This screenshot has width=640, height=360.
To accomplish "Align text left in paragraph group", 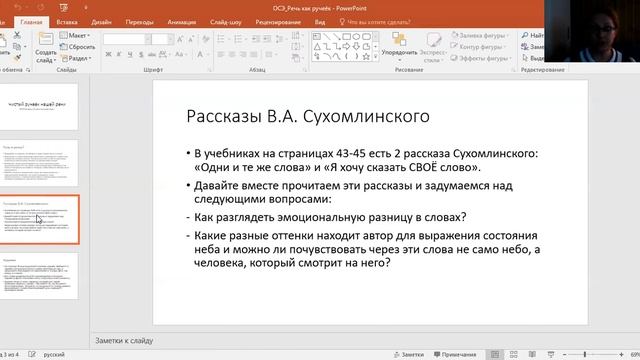I will (x=221, y=54).
